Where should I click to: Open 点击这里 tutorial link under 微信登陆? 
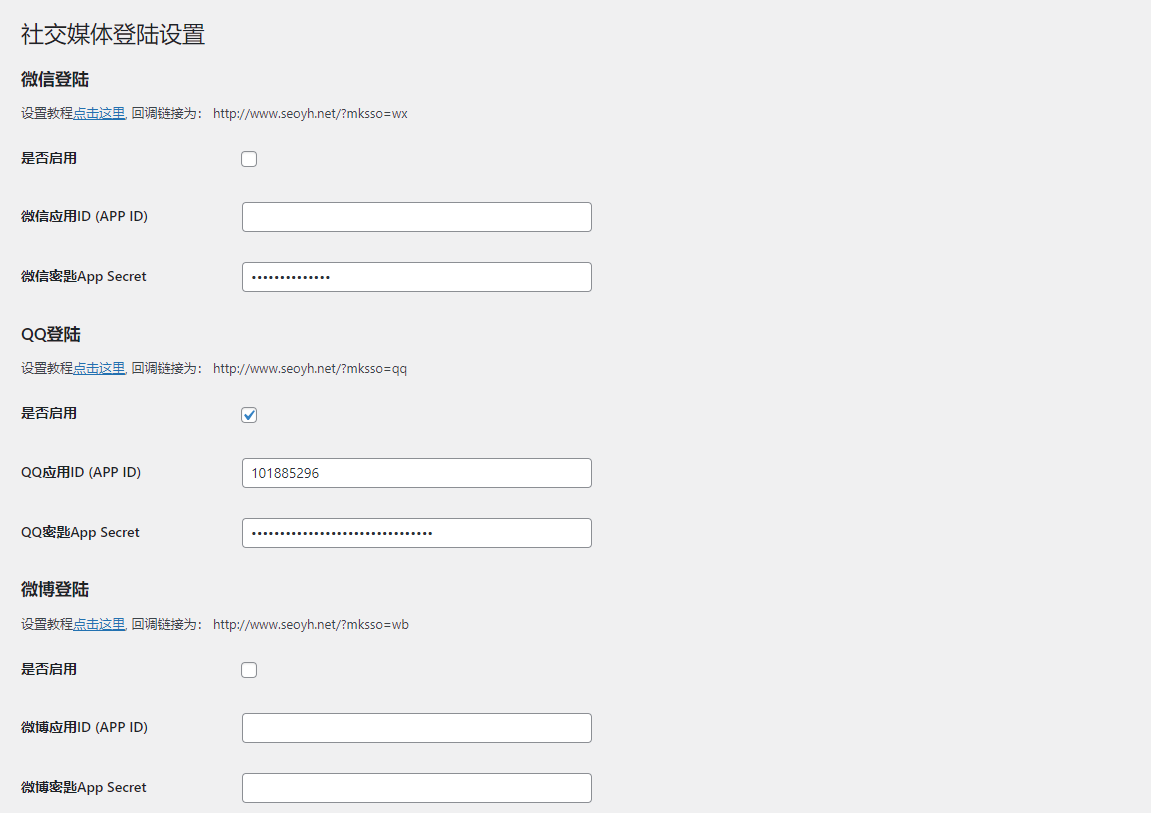pyautogui.click(x=99, y=113)
